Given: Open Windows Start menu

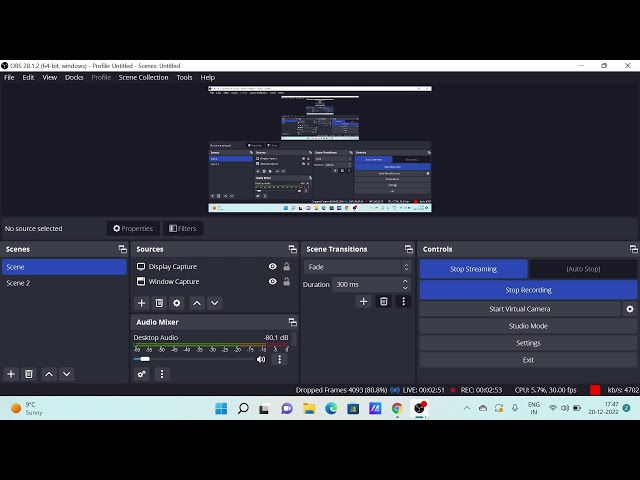Looking at the screenshot, I should tap(221, 408).
